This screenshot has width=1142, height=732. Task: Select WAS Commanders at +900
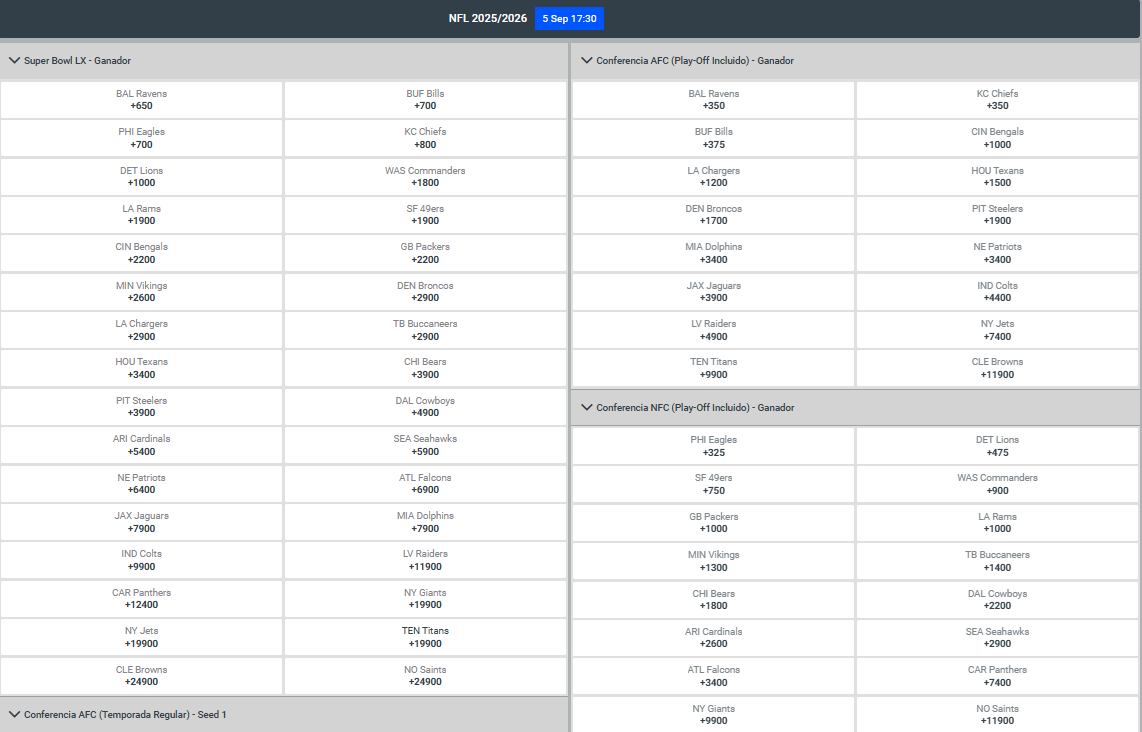998,484
